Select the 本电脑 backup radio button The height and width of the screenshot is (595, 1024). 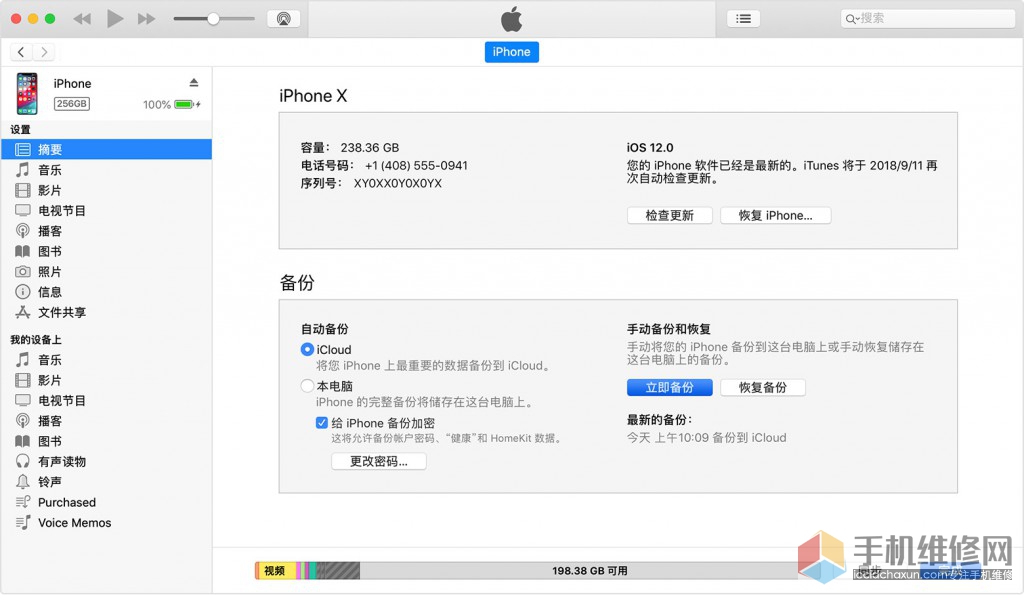coord(307,386)
